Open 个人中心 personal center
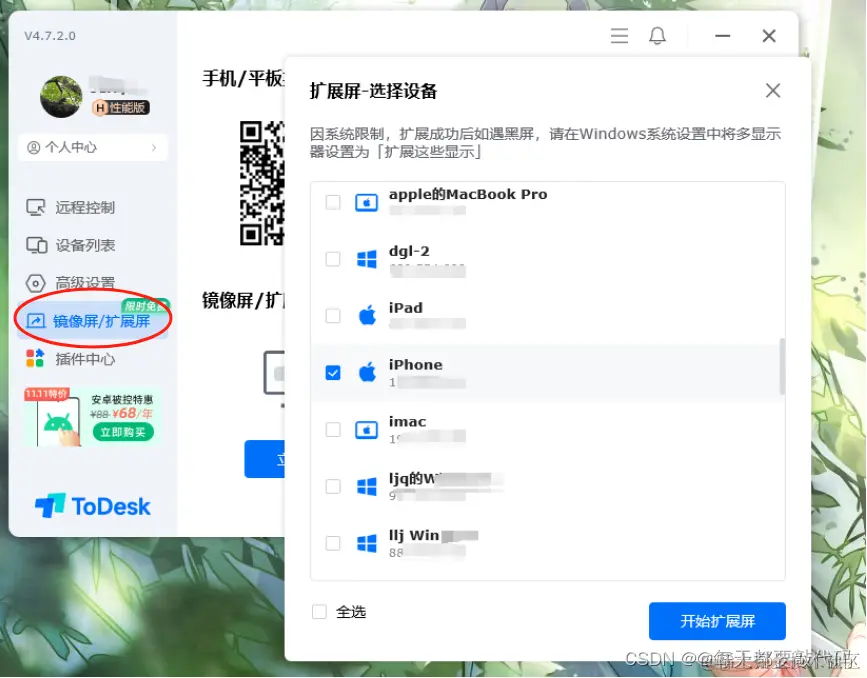The height and width of the screenshot is (678, 867). coord(93,148)
